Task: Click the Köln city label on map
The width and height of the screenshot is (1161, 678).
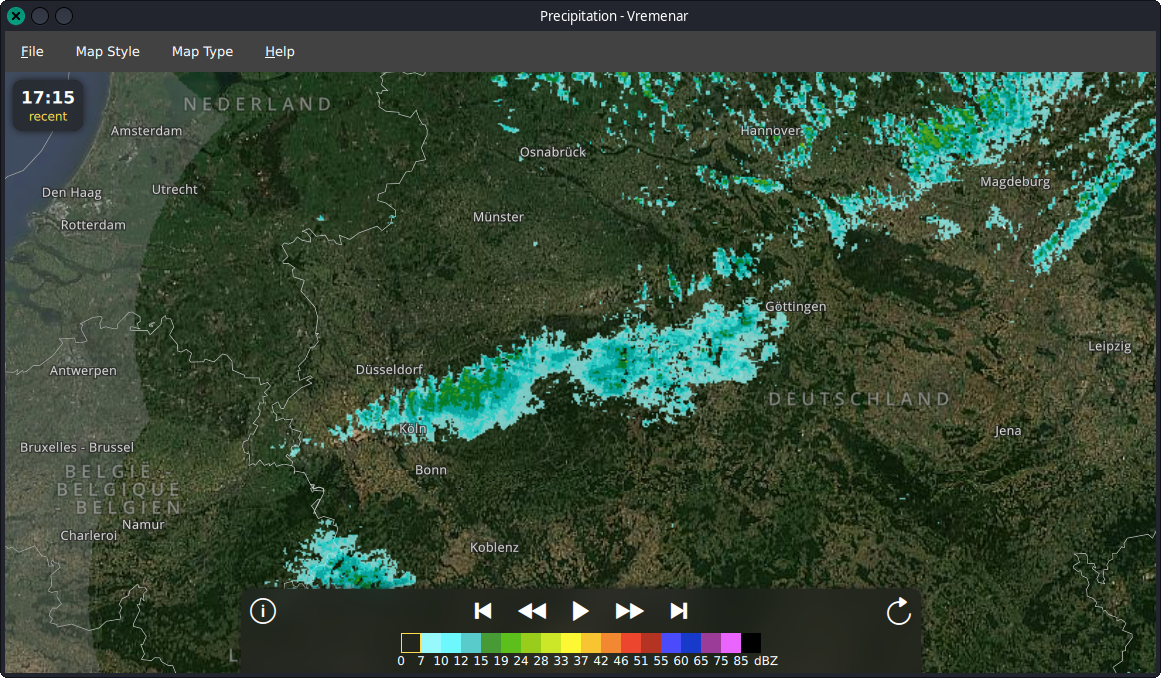Action: point(413,429)
